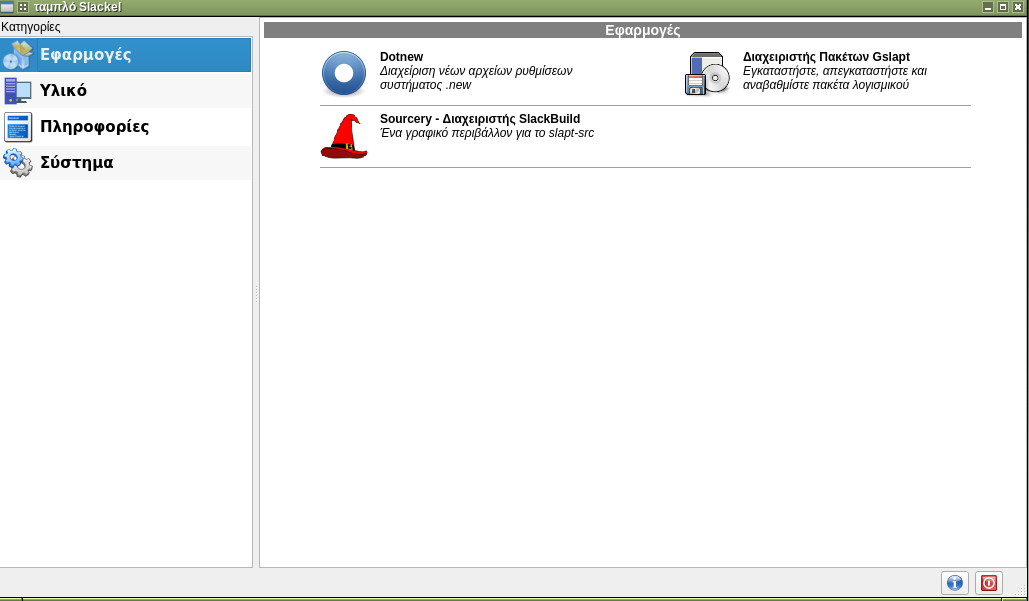Click the Sourcery - Διαχειριστής SlackBuild title

click(480, 119)
